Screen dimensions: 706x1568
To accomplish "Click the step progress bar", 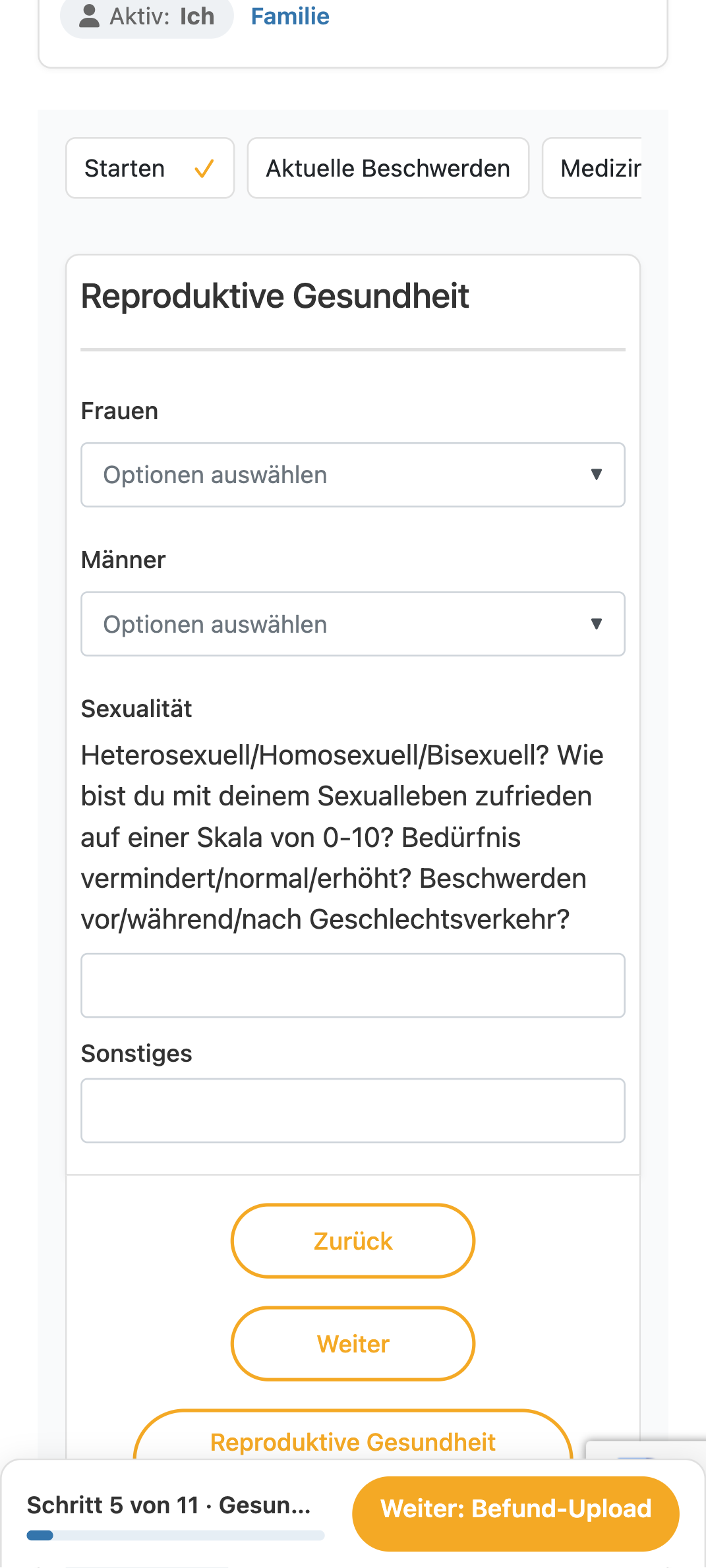I will (175, 1536).
